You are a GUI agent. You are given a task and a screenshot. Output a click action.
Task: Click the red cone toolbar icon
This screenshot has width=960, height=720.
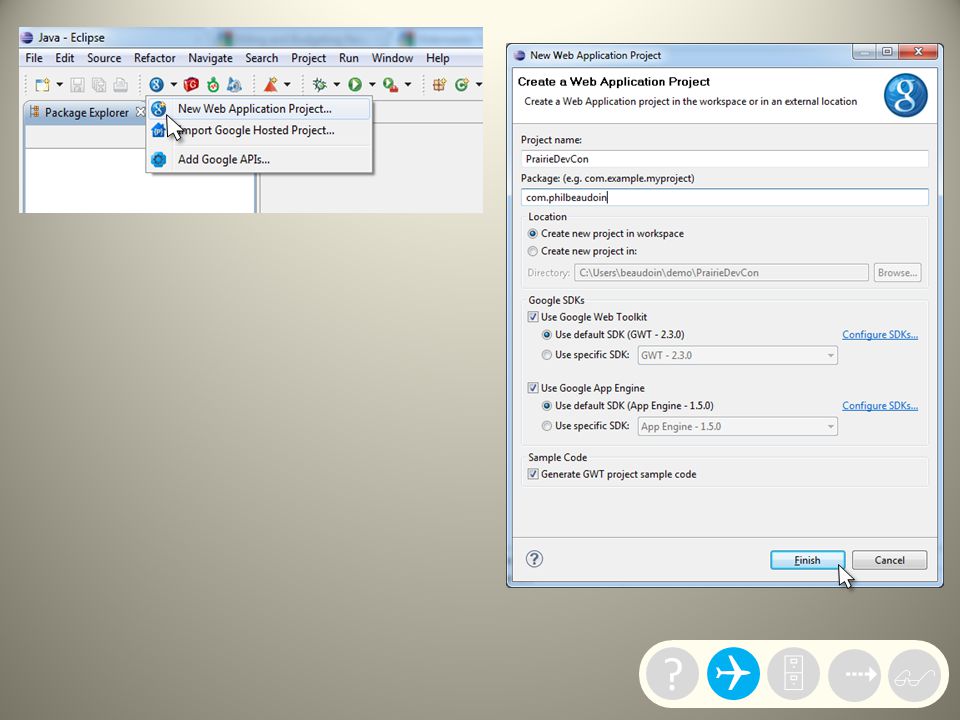point(271,84)
